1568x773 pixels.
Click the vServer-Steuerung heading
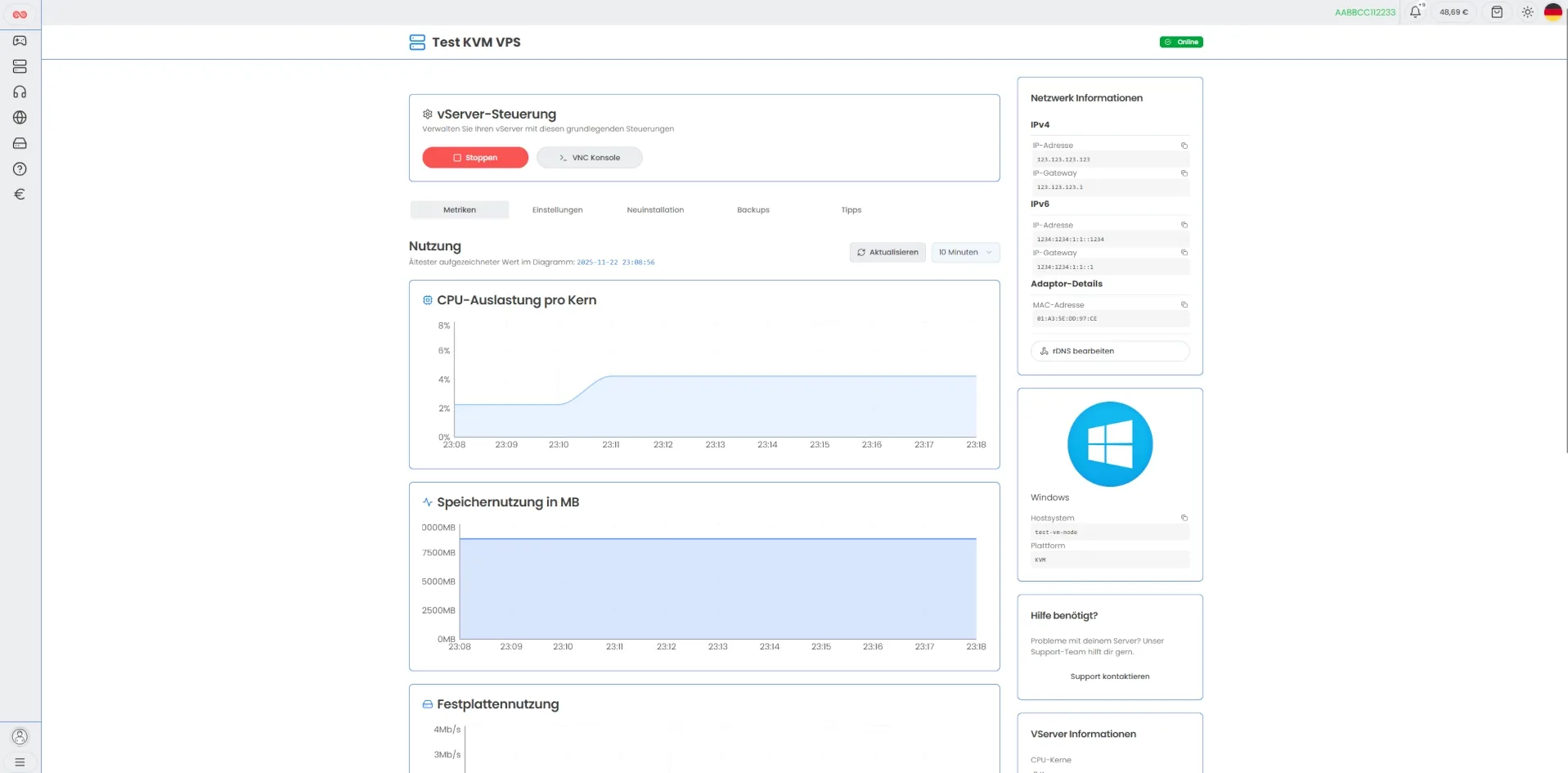coord(496,115)
